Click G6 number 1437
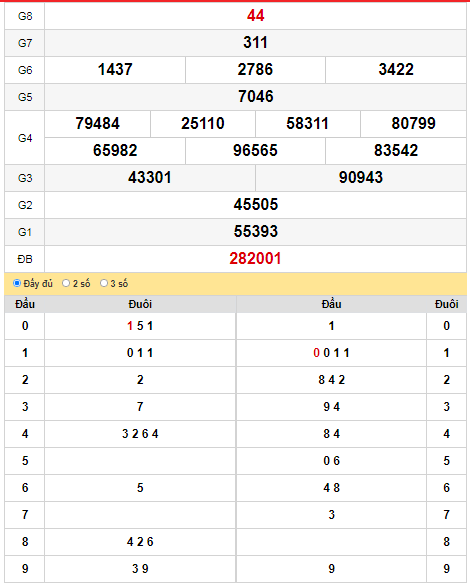The height and width of the screenshot is (586, 470). pyautogui.click(x=115, y=70)
